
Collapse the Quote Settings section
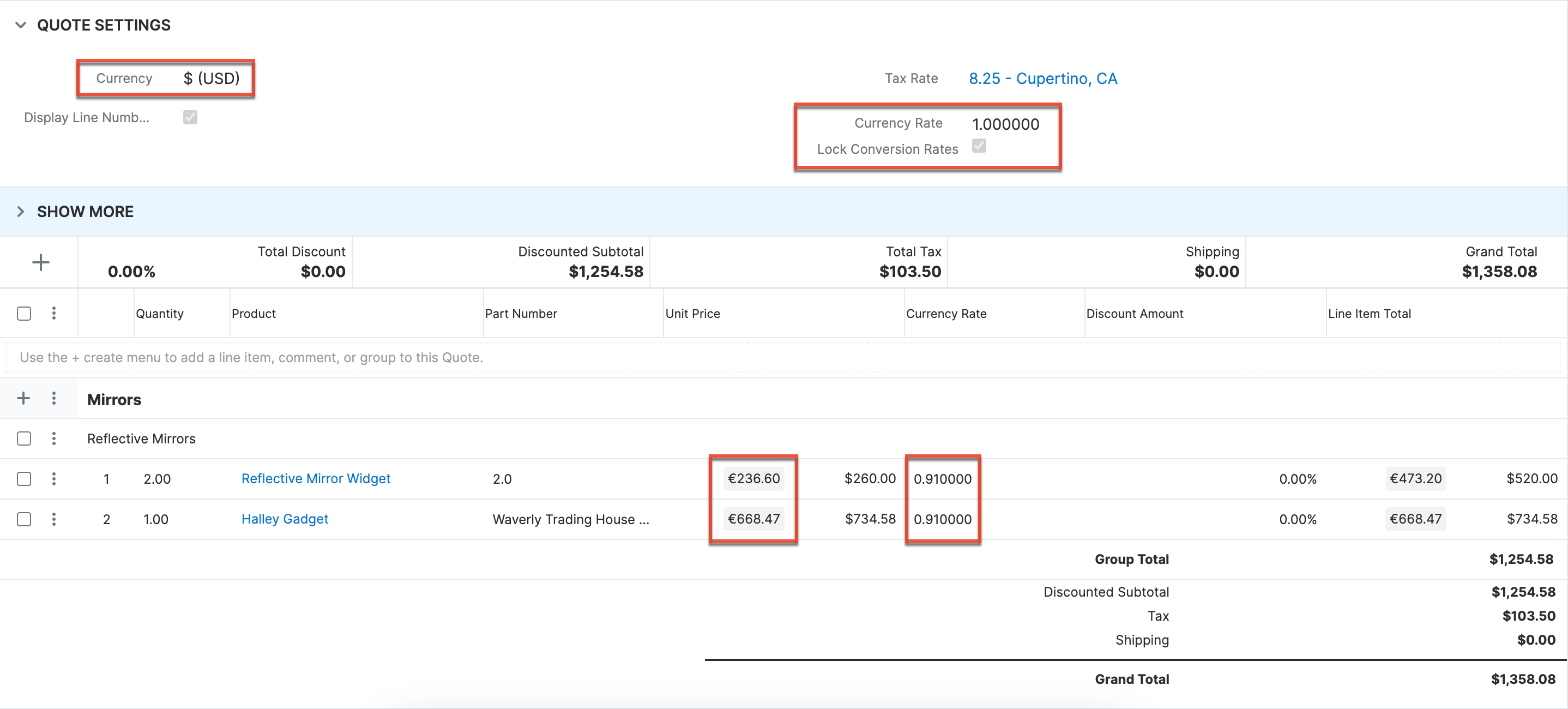(x=21, y=25)
